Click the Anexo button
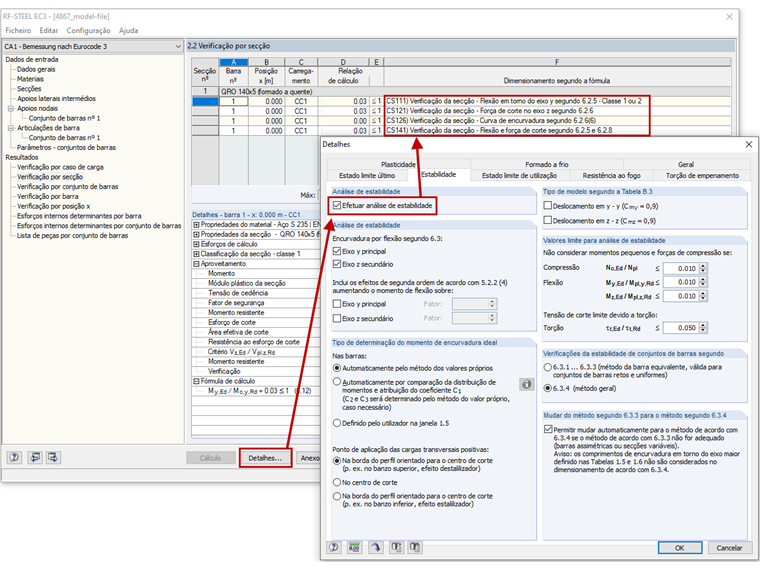This screenshot has height=570, width=760. pyautogui.click(x=309, y=458)
